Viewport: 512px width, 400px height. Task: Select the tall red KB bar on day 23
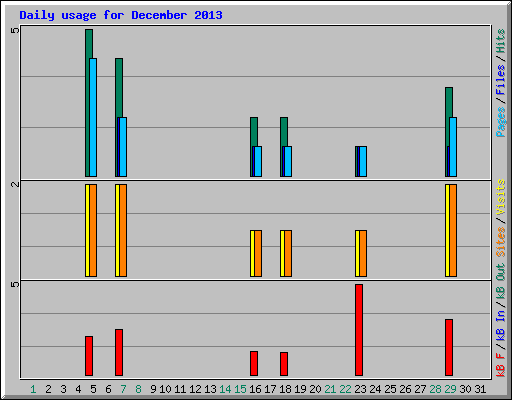coord(359,330)
